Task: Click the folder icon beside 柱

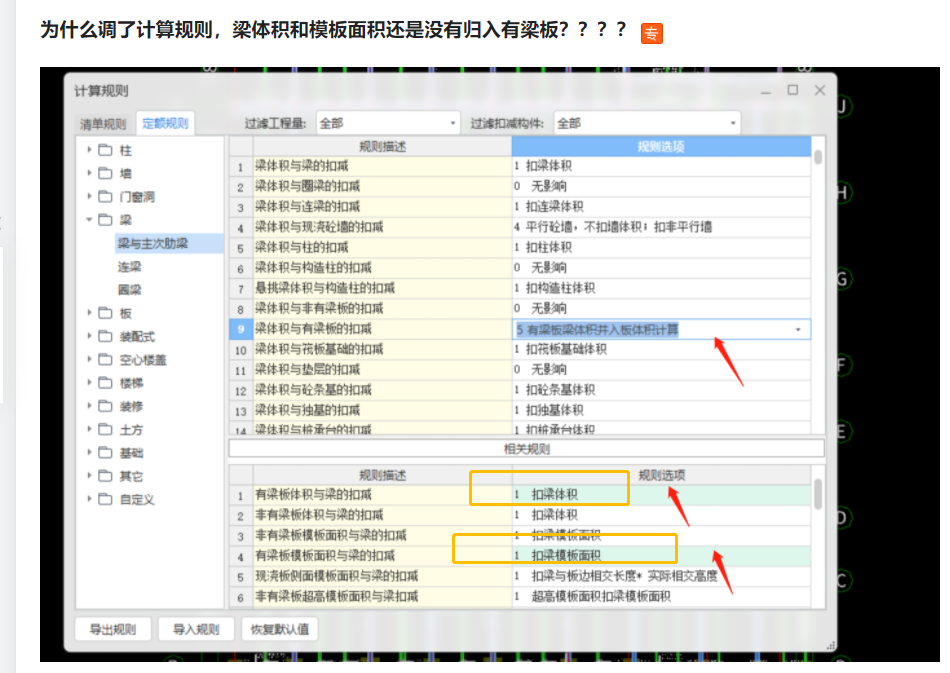Action: pos(105,150)
